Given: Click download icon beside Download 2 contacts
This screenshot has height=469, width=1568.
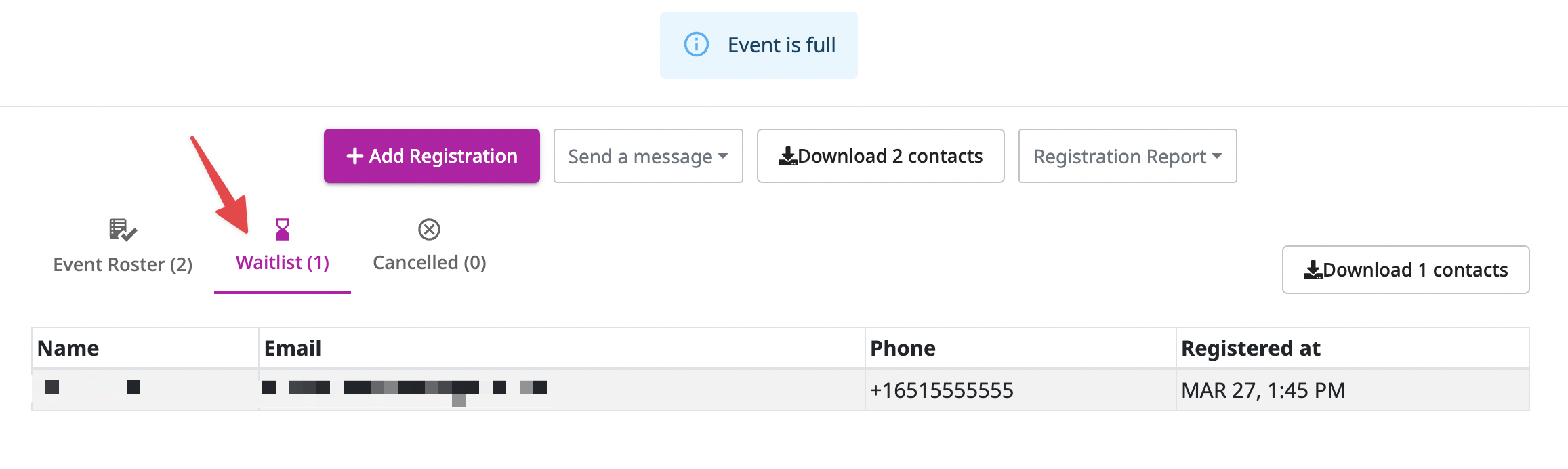Looking at the screenshot, I should 787,157.
